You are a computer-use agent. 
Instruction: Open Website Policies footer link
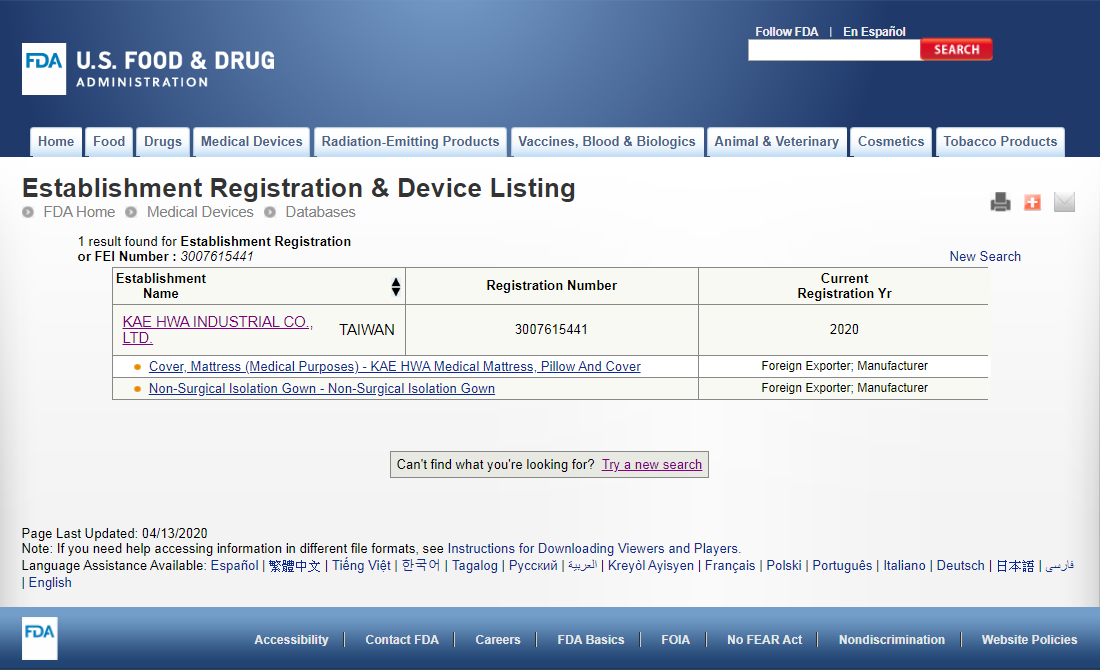1029,640
